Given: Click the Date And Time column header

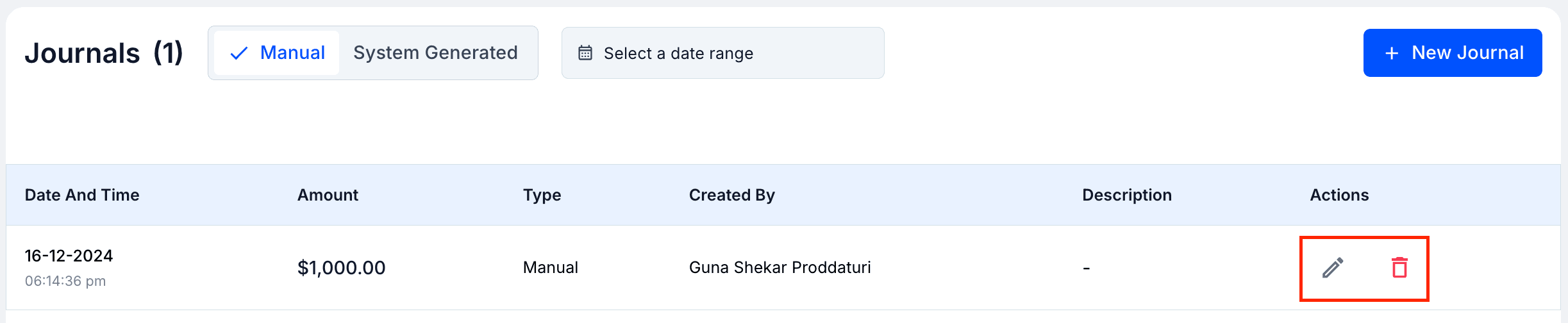Looking at the screenshot, I should 82,195.
